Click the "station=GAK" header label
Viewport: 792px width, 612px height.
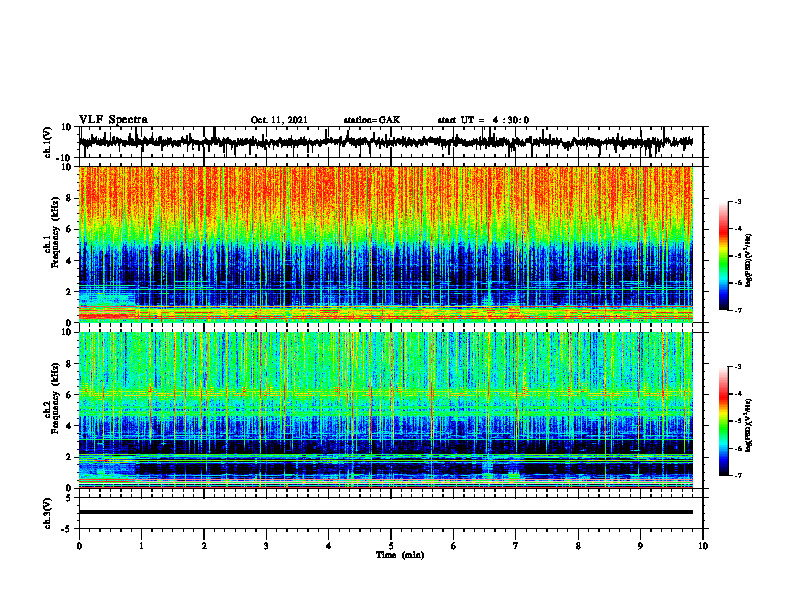coord(372,120)
